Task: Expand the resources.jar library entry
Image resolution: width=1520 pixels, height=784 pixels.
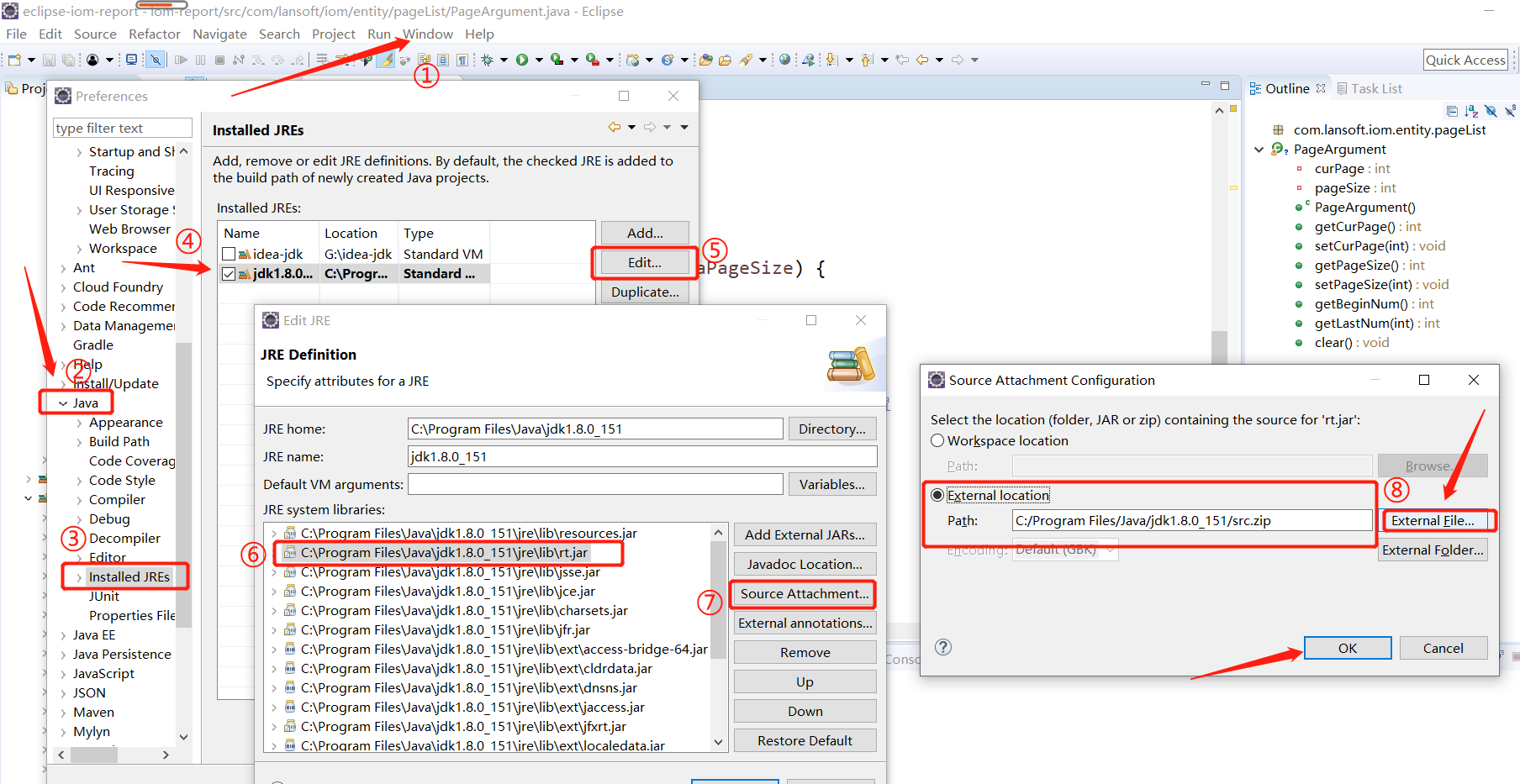Action: [x=274, y=534]
